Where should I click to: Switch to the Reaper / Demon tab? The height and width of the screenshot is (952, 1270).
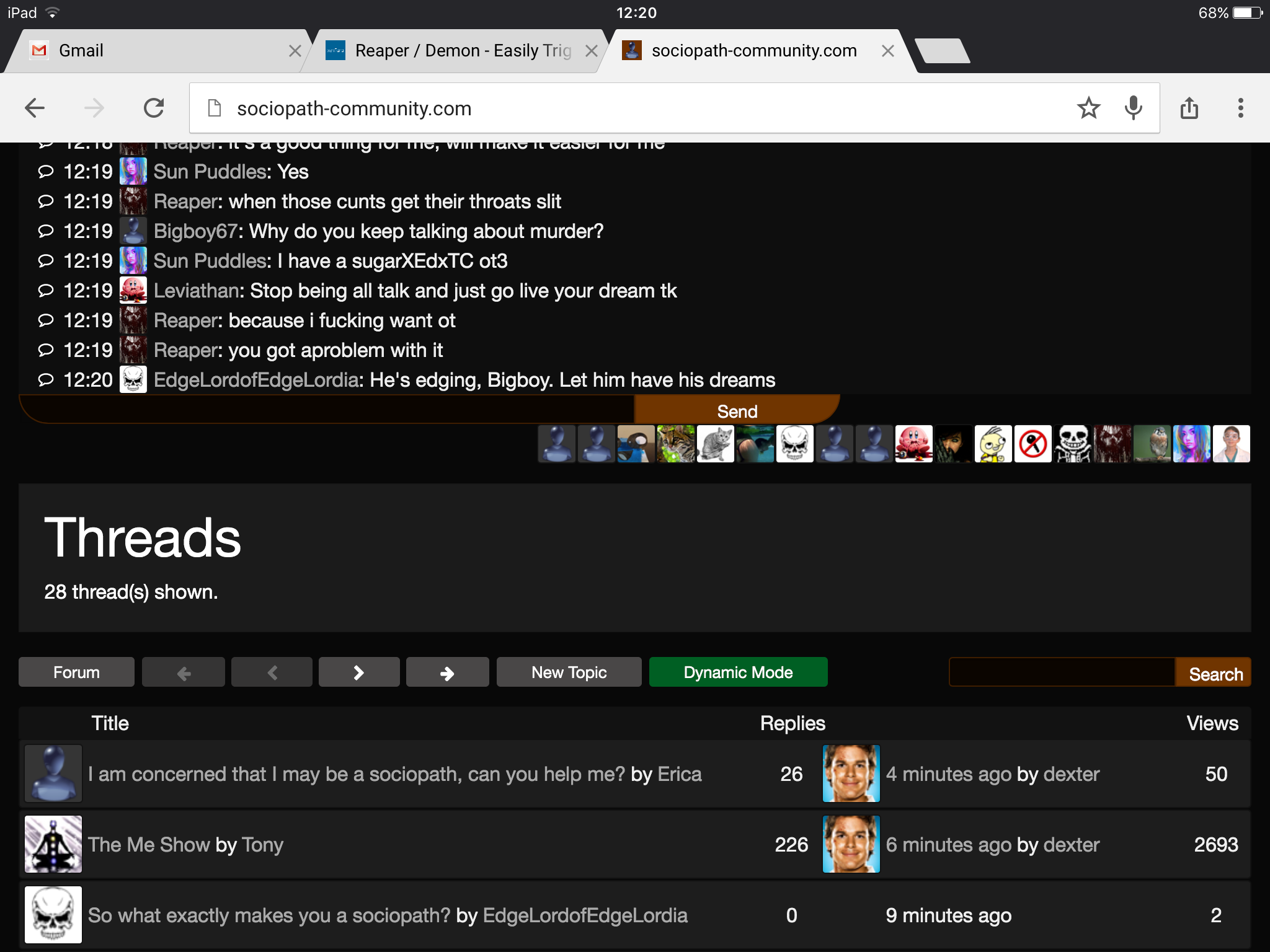tap(455, 51)
